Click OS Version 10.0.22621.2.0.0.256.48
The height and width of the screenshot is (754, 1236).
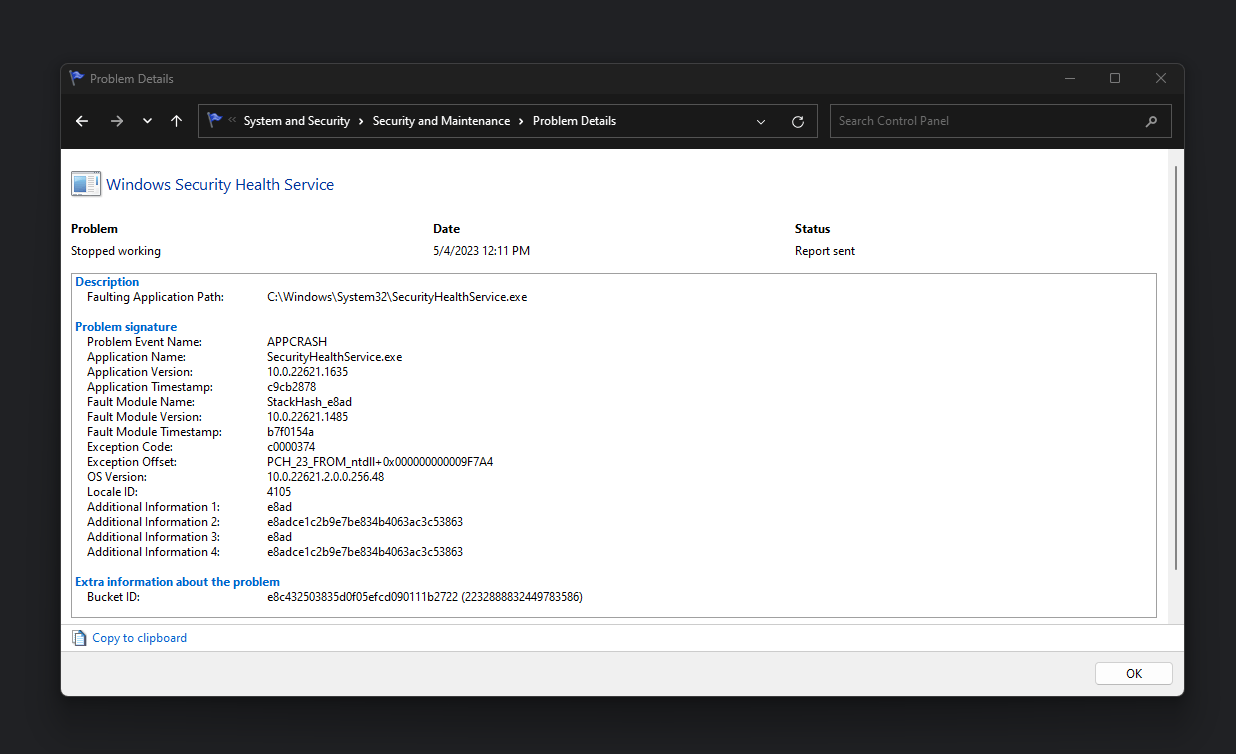click(x=325, y=477)
